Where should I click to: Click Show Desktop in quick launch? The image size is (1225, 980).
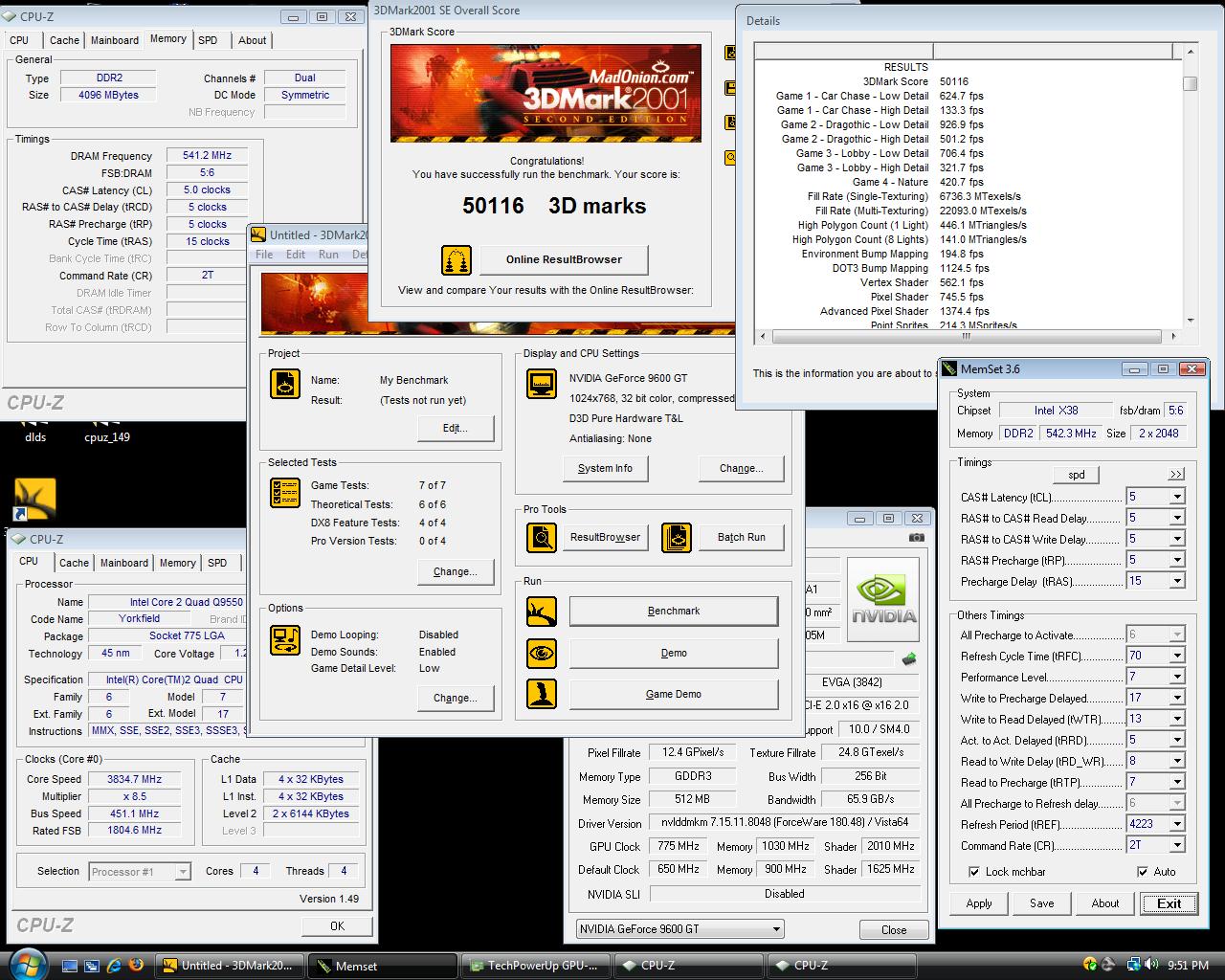(x=71, y=966)
